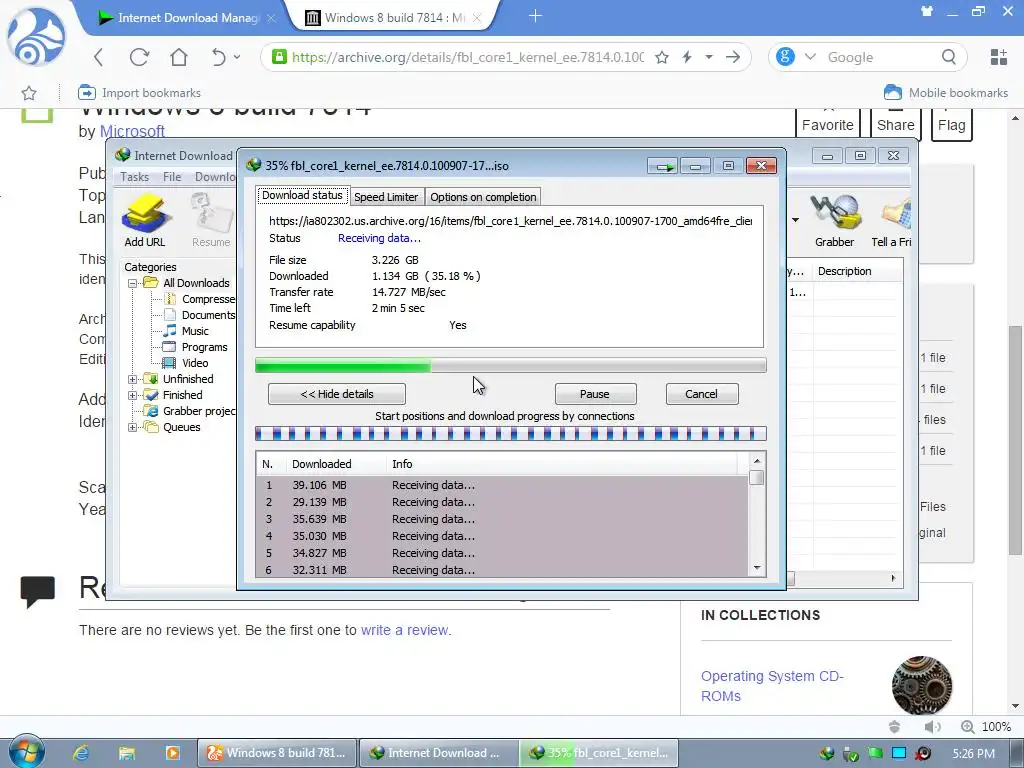1024x768 pixels.
Task: Launch Internet Explorer from taskbar
Action: 81,753
